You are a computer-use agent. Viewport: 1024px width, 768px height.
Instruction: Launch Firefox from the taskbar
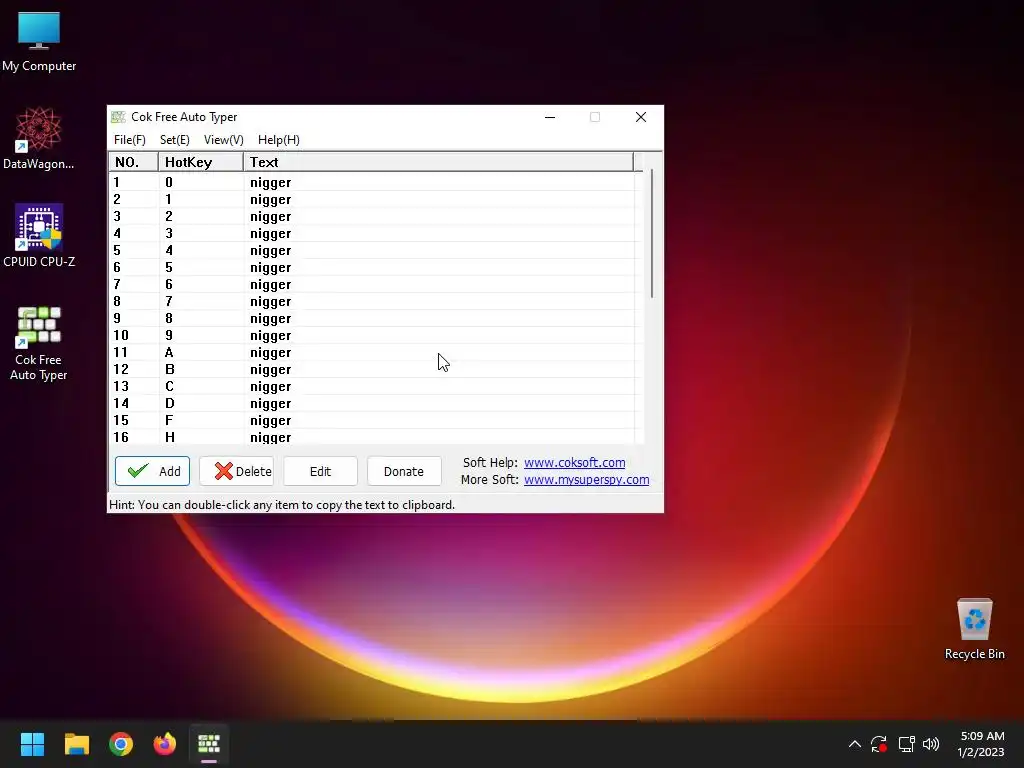165,744
